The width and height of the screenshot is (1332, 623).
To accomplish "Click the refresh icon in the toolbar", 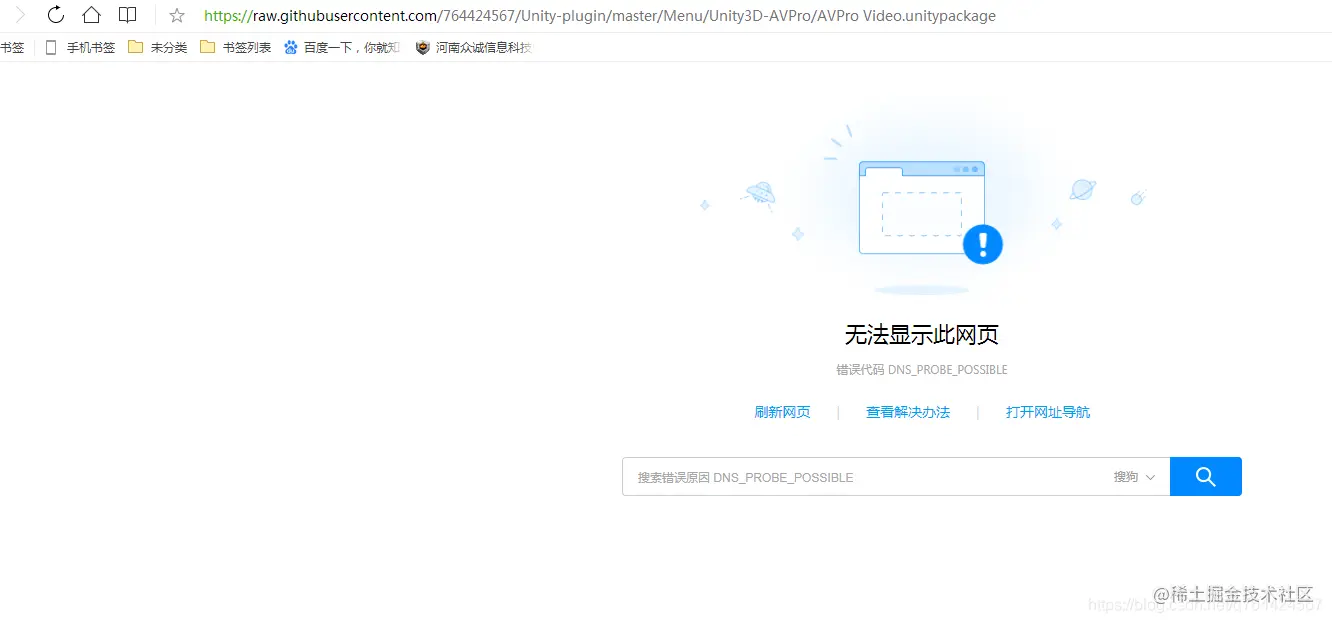I will pyautogui.click(x=56, y=15).
